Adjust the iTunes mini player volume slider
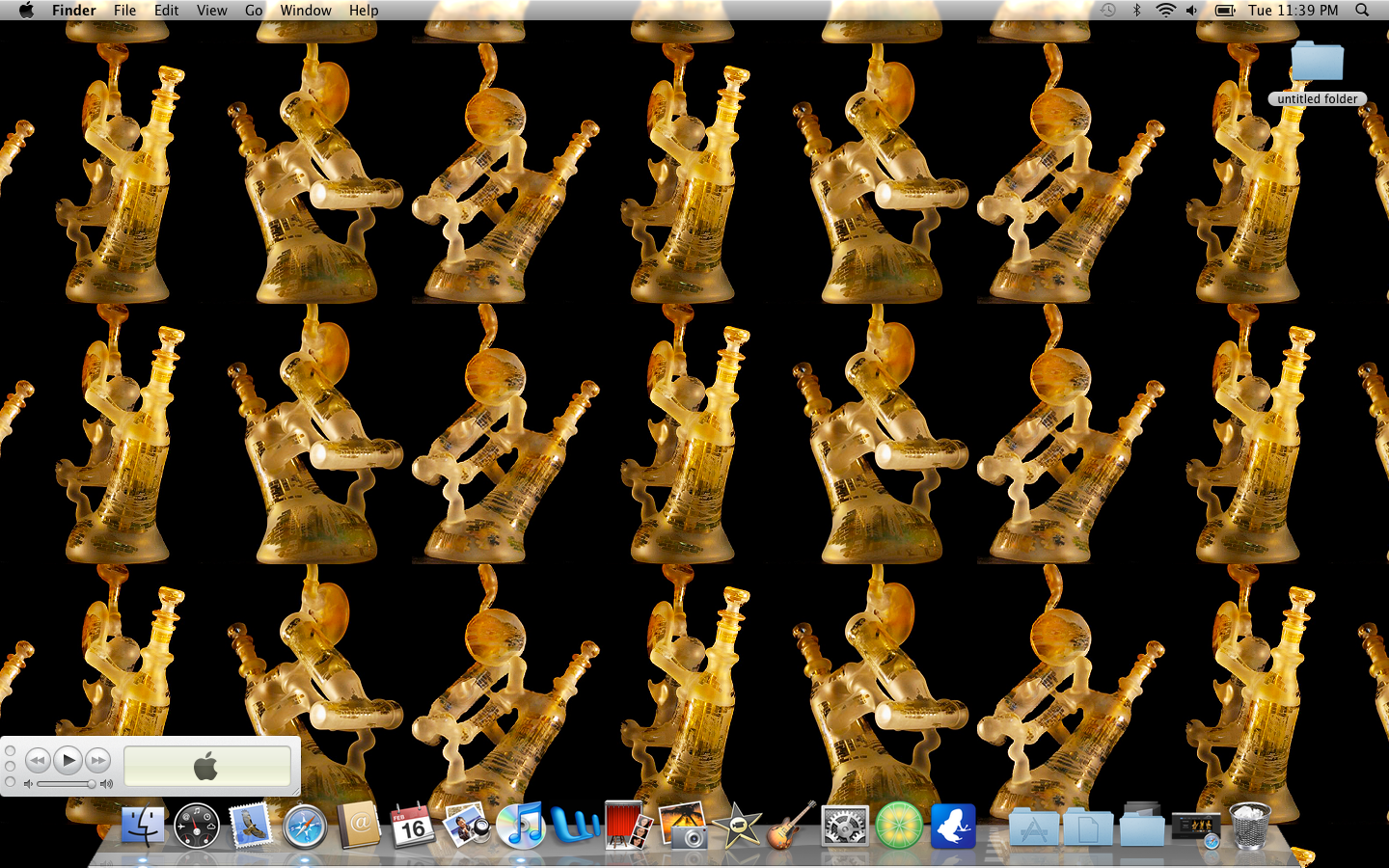This screenshot has width=1389, height=868. click(x=66, y=784)
